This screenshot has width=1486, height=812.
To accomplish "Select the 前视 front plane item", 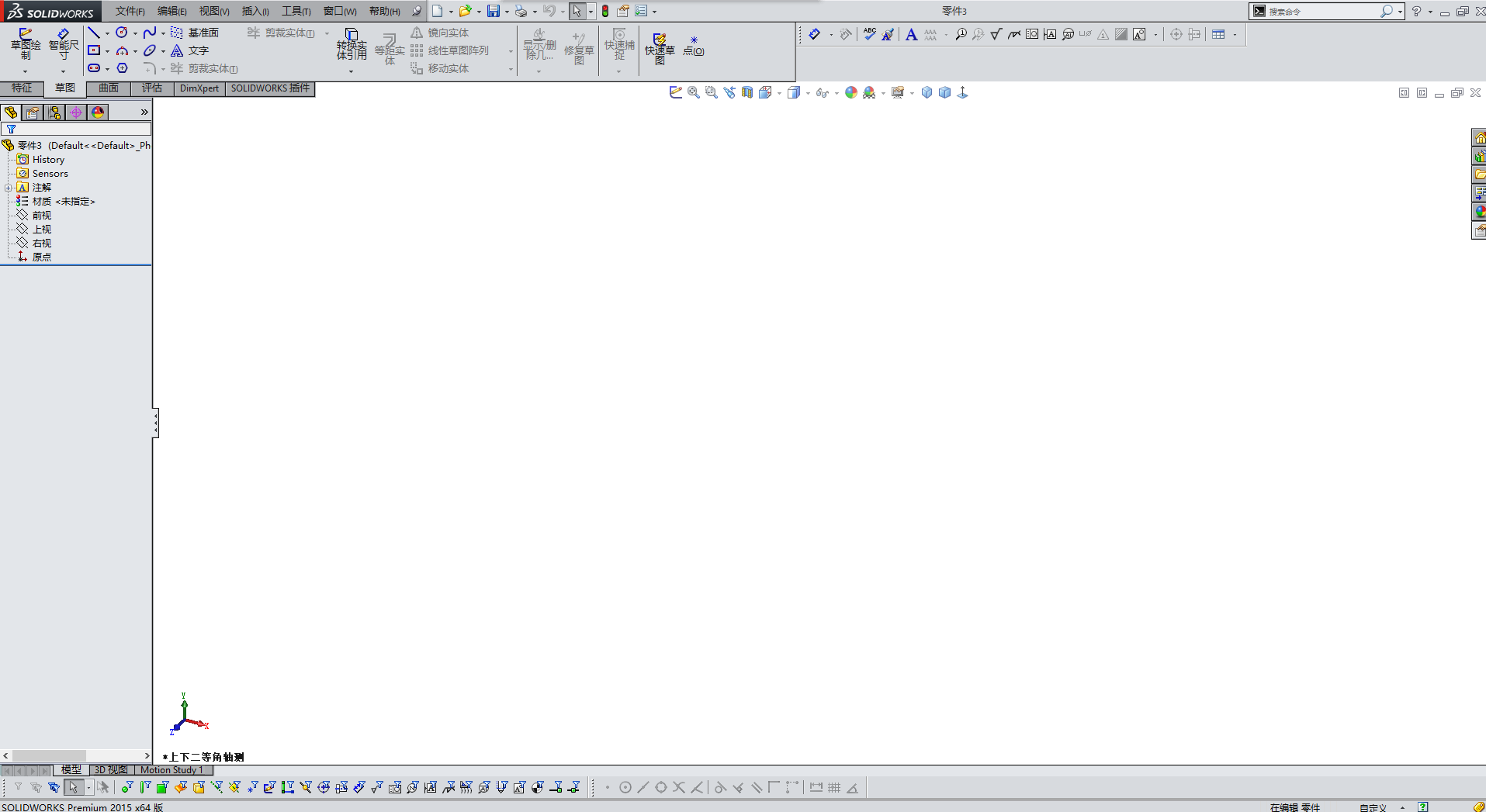I will 34,216.
